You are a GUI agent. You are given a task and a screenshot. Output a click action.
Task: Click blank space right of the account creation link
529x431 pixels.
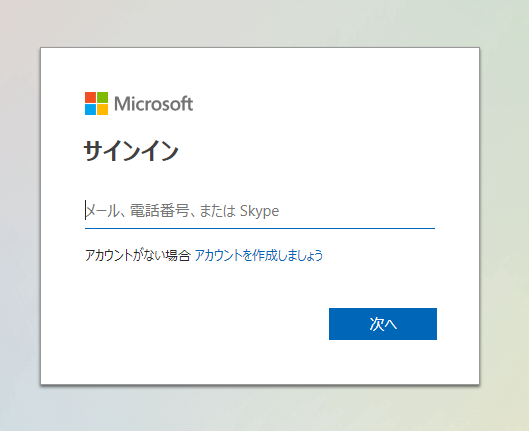[380, 255]
